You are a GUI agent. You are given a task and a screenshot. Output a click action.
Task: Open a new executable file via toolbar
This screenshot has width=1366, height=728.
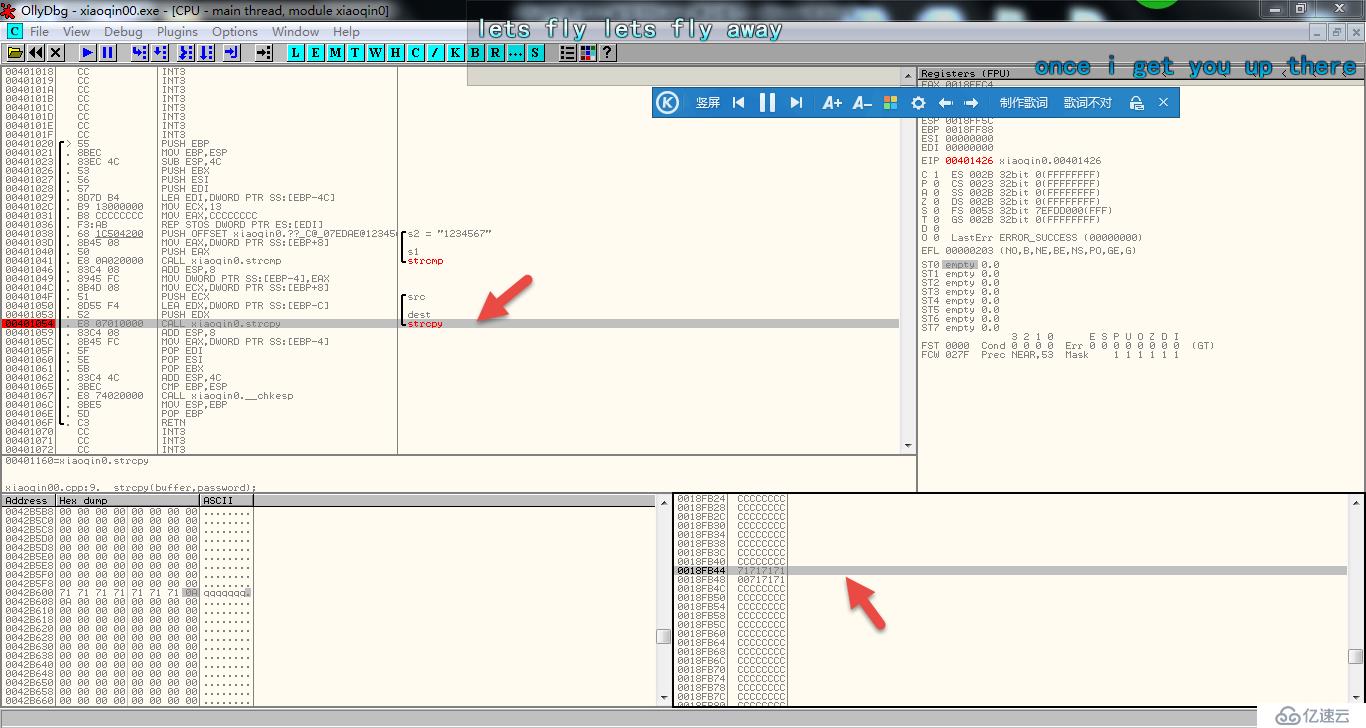click(x=15, y=52)
